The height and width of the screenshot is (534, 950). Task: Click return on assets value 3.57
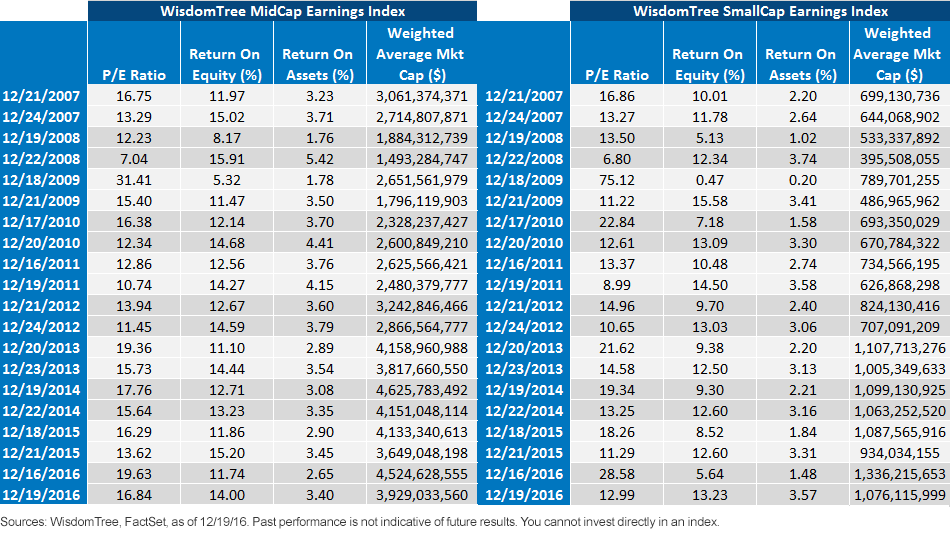click(x=802, y=495)
